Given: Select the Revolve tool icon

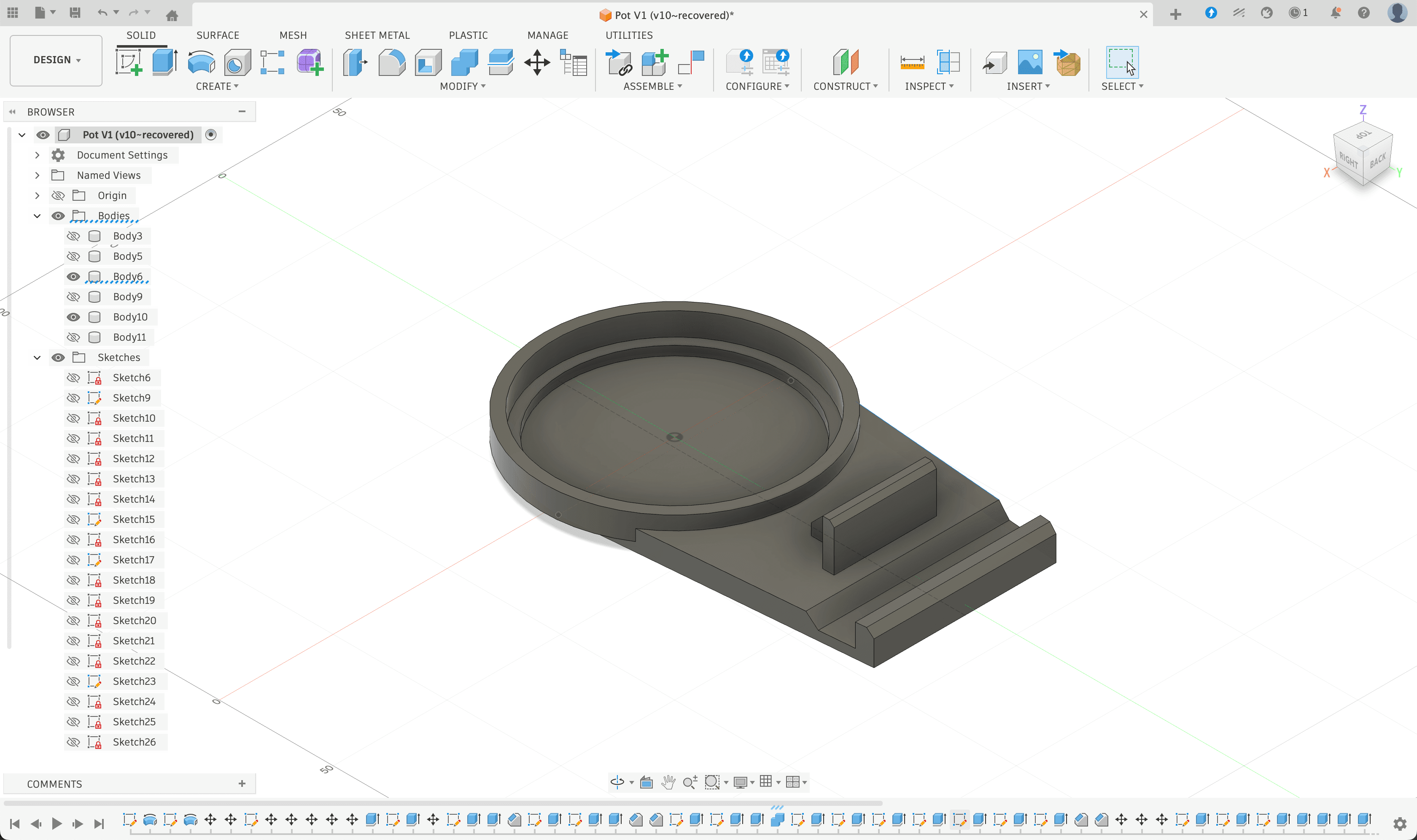Looking at the screenshot, I should (201, 62).
